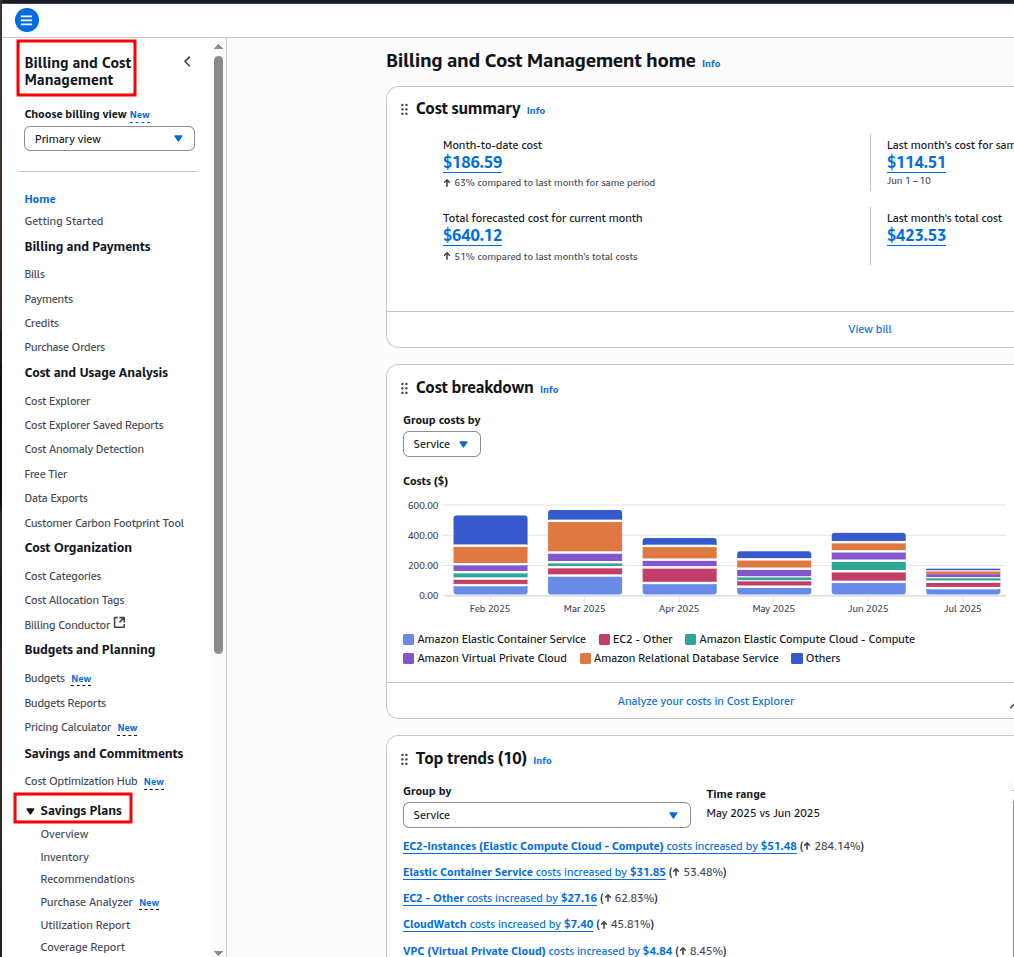
Task: Collapse the Savings Plans section
Action: click(28, 809)
